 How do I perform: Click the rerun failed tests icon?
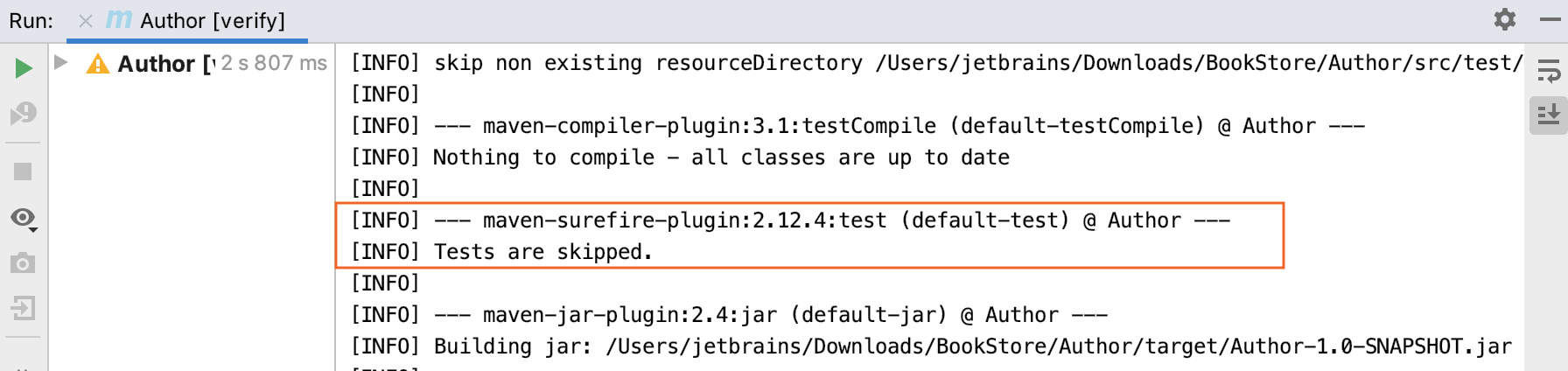24,114
